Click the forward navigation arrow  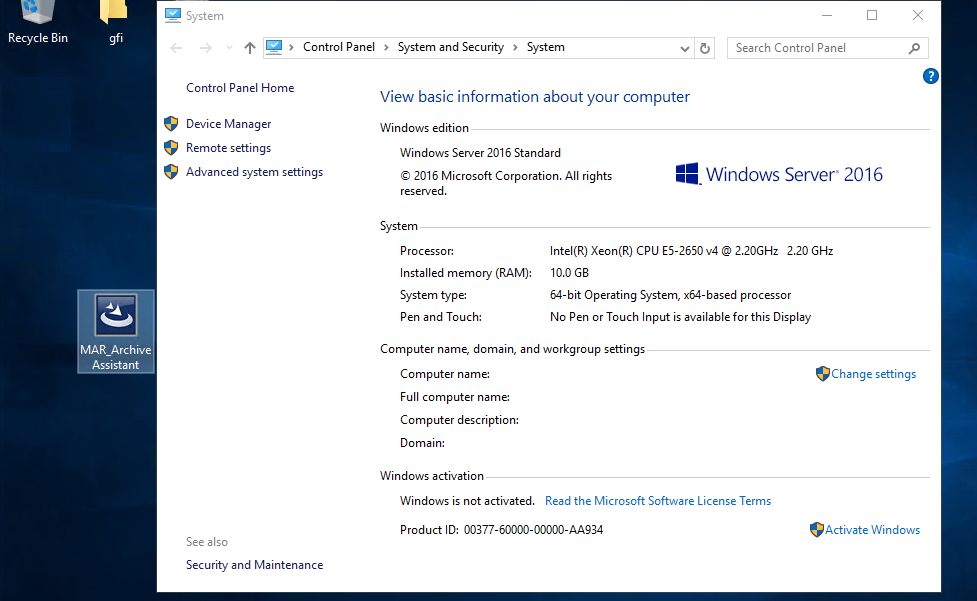tap(205, 48)
